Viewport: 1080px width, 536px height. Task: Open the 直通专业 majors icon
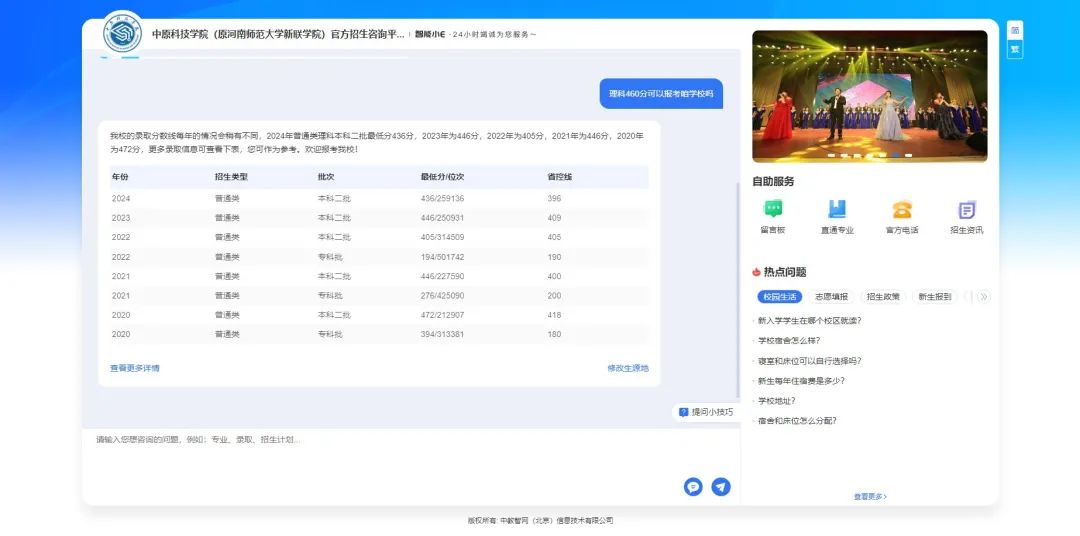coord(837,209)
